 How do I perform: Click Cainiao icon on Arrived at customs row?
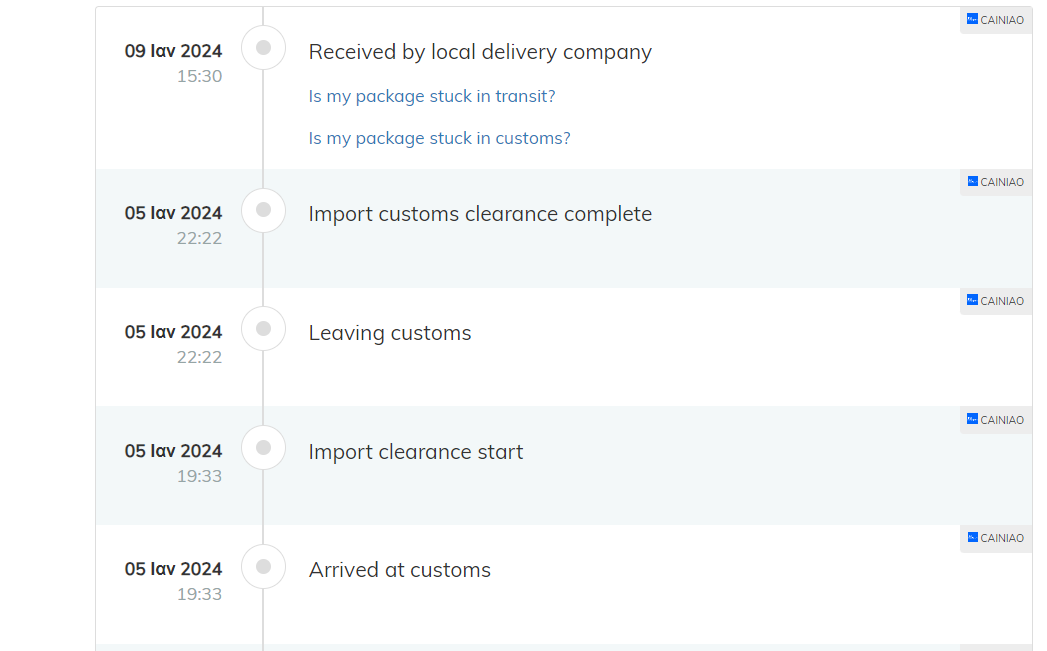click(x=972, y=537)
